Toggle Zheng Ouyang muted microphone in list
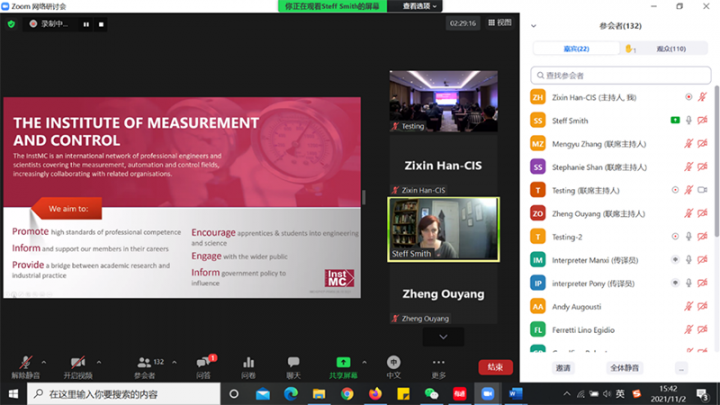The width and height of the screenshot is (720, 405). click(x=688, y=213)
